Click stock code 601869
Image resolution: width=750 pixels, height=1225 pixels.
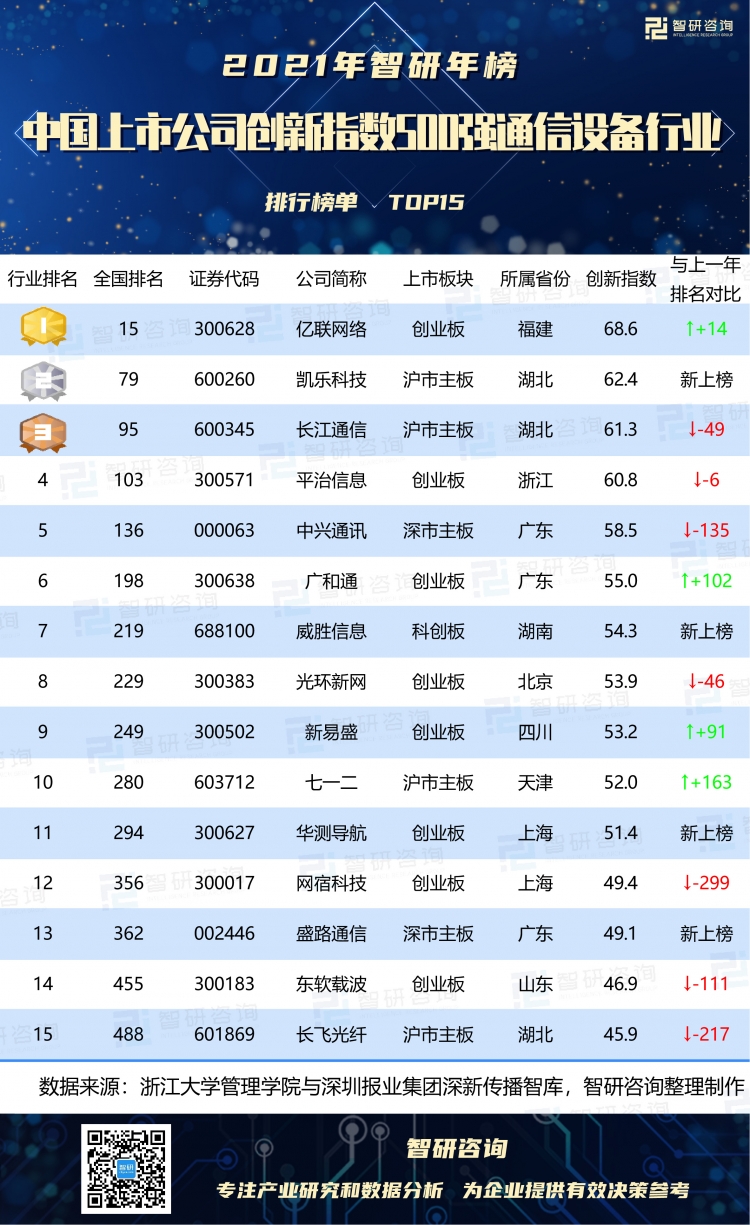pyautogui.click(x=224, y=1034)
